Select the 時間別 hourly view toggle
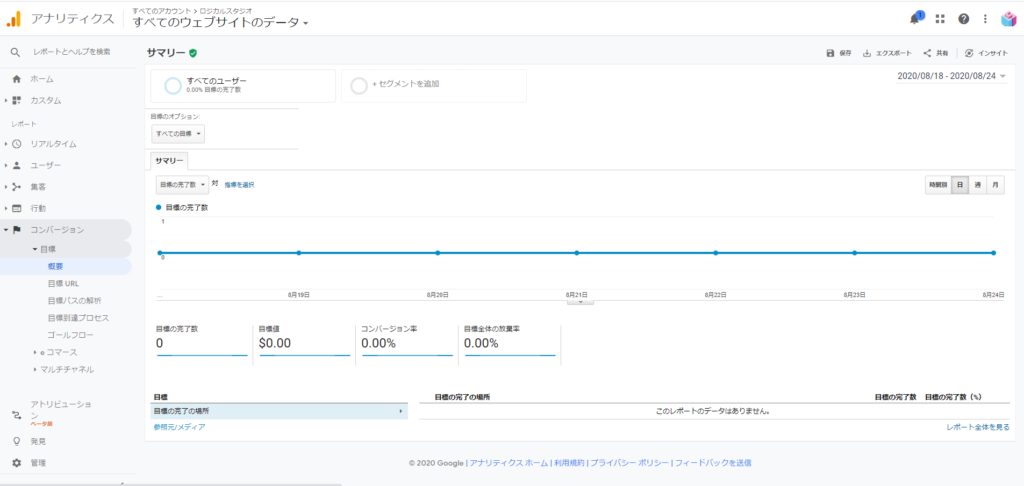Viewport: 1024px width, 486px height. (938, 185)
